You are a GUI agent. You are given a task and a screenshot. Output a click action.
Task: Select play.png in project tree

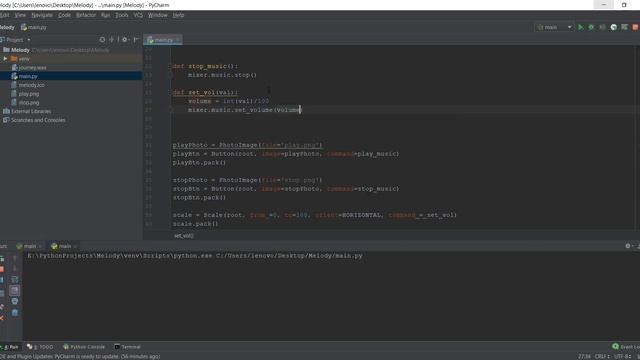tap(29, 94)
